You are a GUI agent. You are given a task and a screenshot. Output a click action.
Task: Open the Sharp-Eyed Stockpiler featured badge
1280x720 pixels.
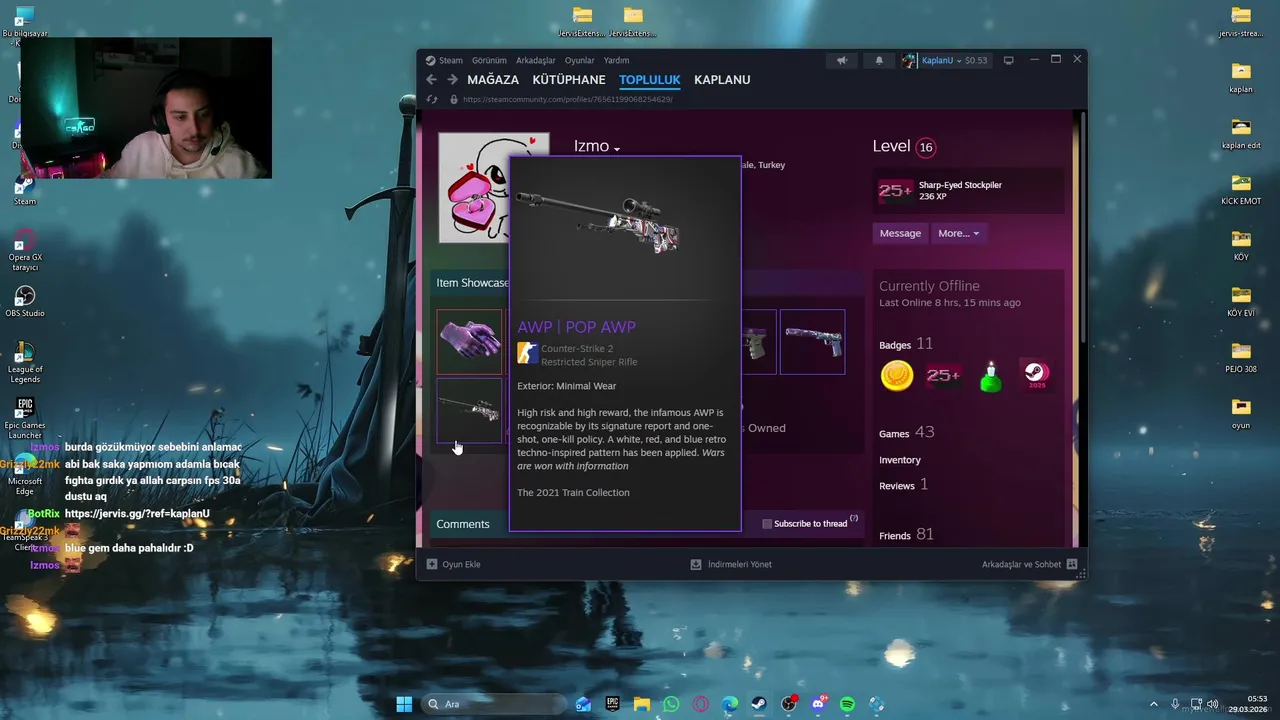click(969, 191)
